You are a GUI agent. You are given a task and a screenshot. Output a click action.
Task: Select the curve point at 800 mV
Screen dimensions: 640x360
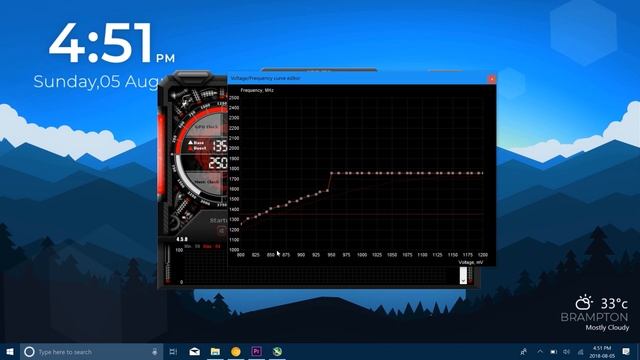point(241,224)
